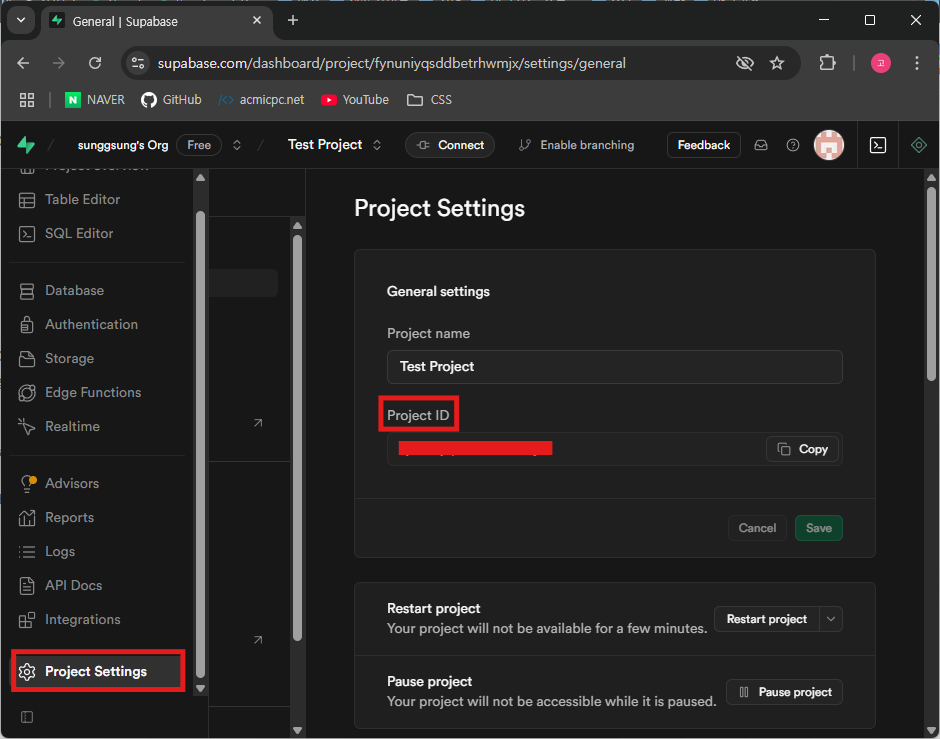Click the Connect button

pos(450,145)
